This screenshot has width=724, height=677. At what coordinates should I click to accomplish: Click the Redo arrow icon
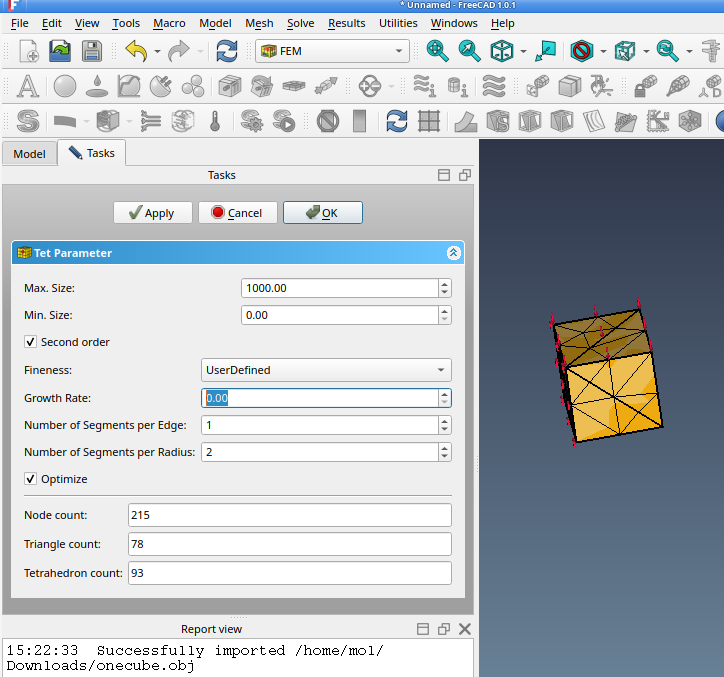tap(179, 51)
